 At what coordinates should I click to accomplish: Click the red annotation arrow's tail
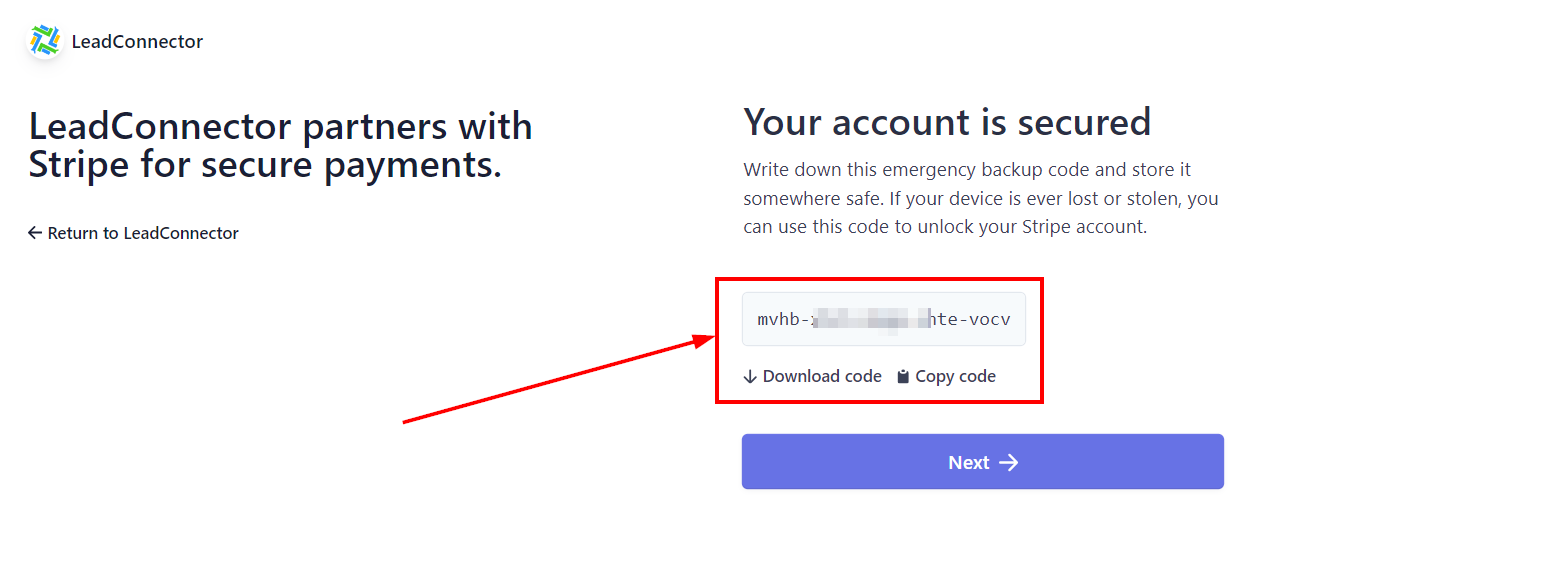[x=405, y=422]
